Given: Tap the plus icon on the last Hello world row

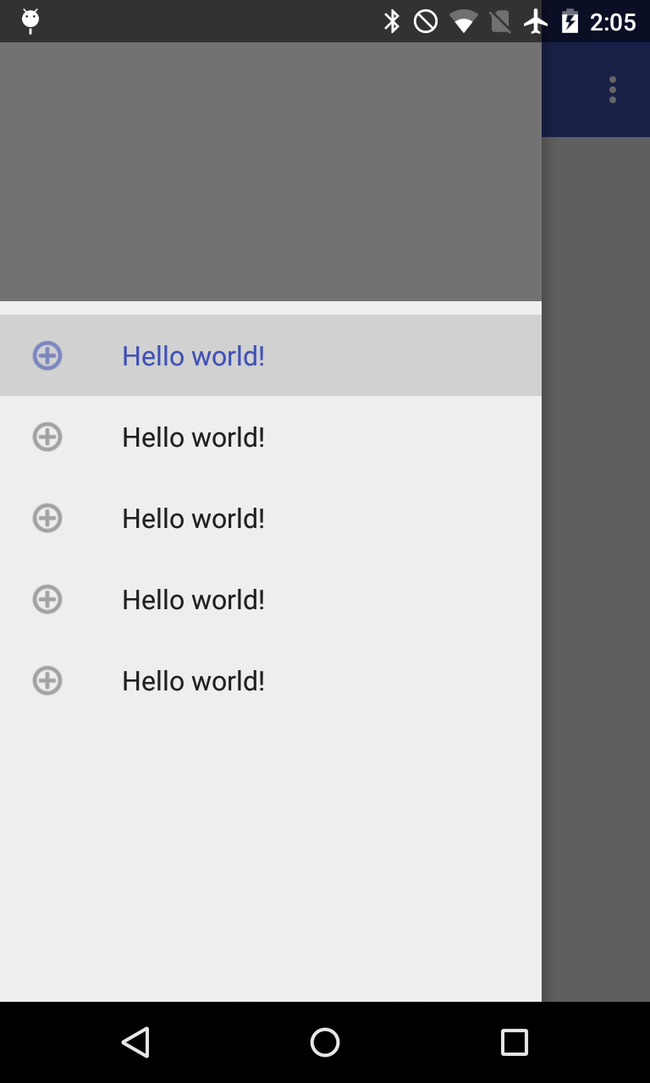Looking at the screenshot, I should 47,680.
